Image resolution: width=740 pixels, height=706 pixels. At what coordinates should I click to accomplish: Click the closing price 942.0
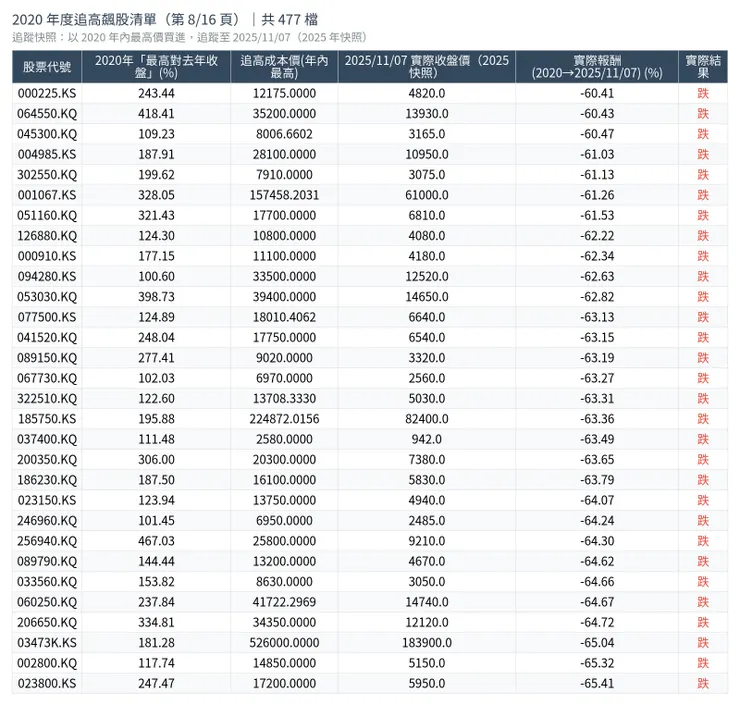coord(427,439)
